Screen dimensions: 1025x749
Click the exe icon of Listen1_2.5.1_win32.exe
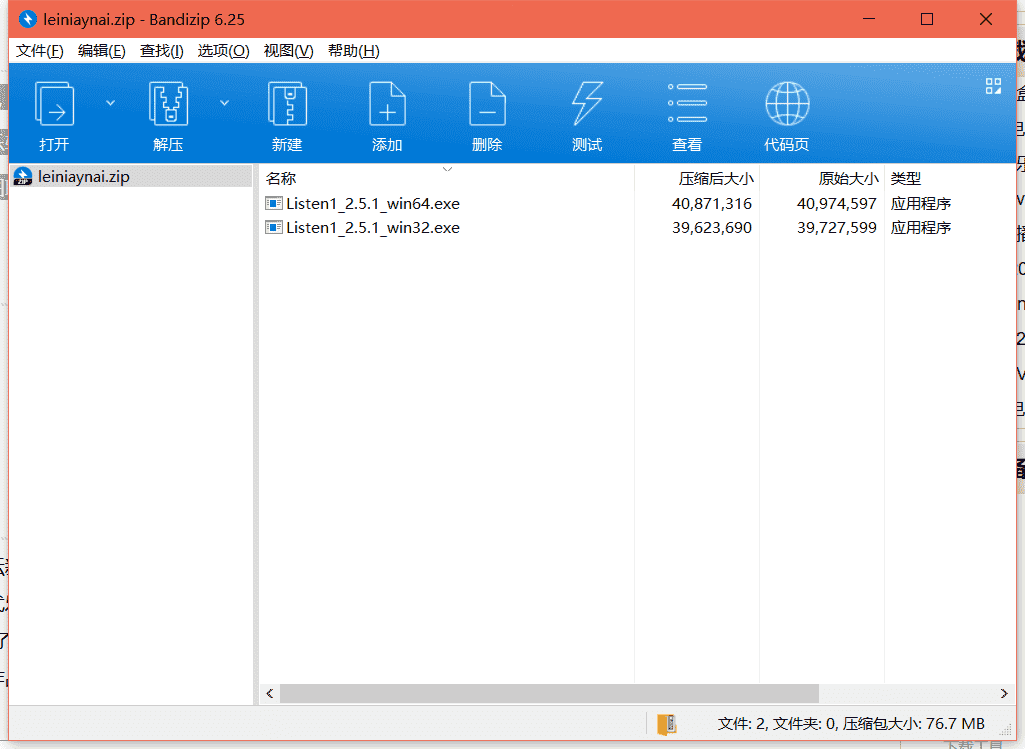click(273, 227)
